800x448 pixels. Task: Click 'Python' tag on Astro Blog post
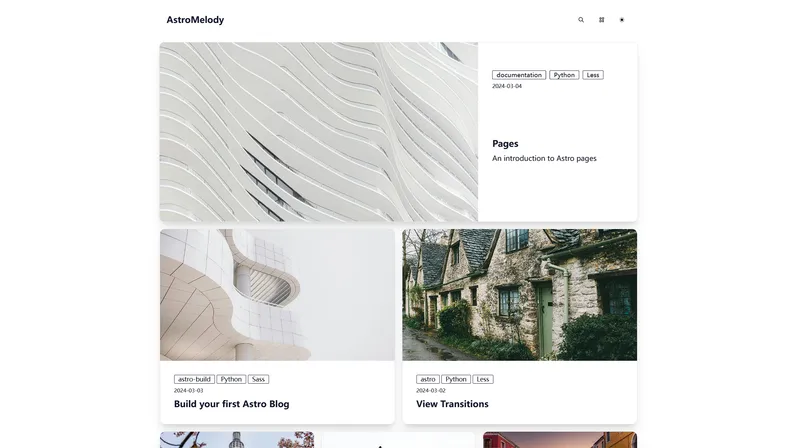click(231, 379)
